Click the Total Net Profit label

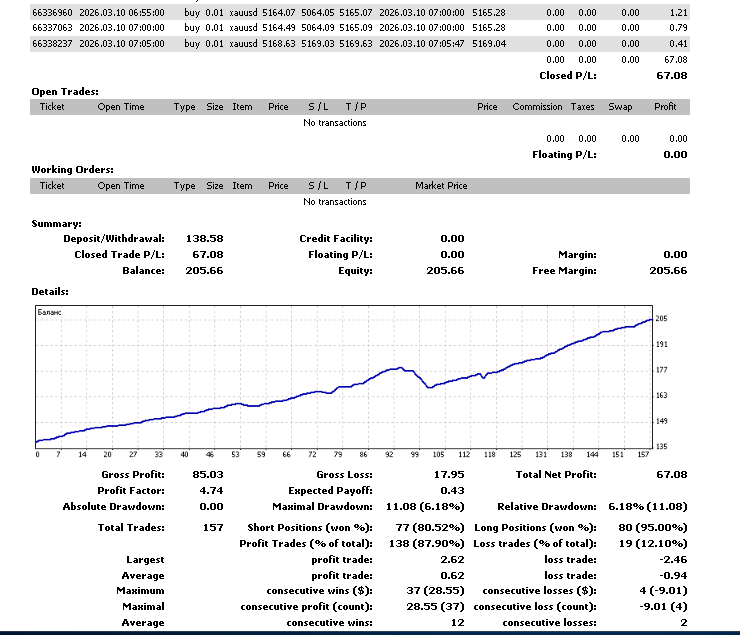[558, 475]
